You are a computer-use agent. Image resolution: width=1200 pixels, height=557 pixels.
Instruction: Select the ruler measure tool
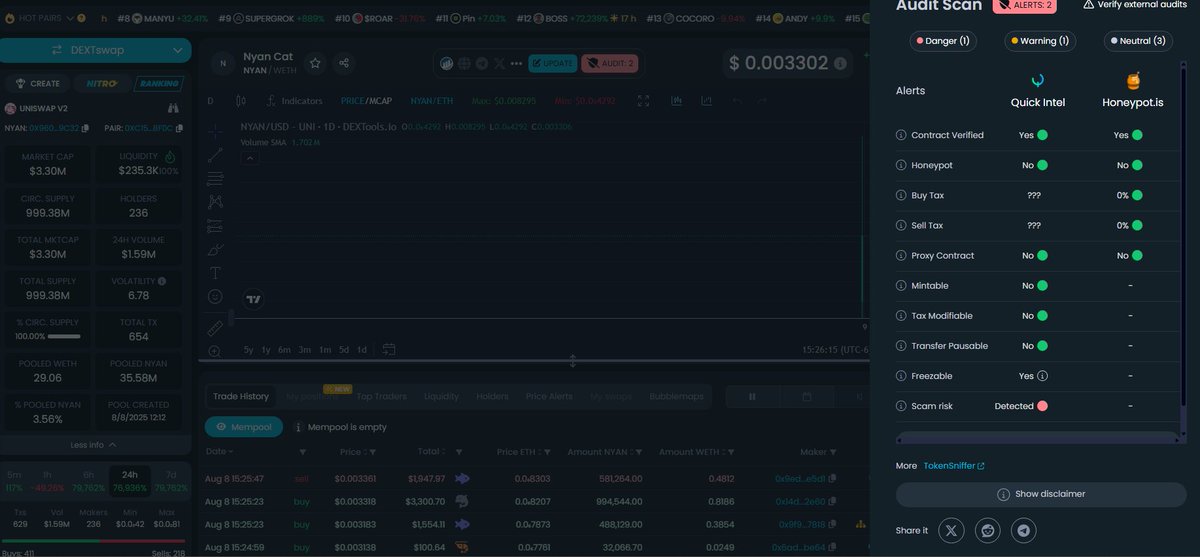[x=215, y=328]
